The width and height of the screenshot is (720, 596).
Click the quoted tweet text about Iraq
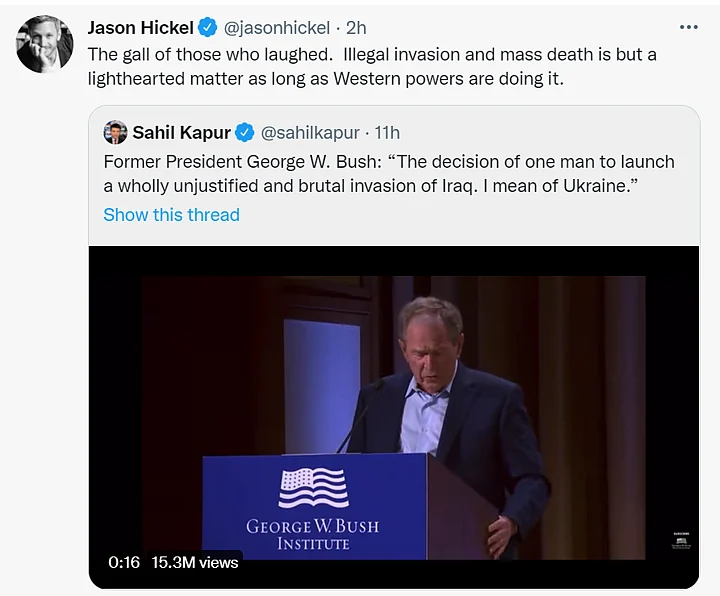(x=389, y=175)
